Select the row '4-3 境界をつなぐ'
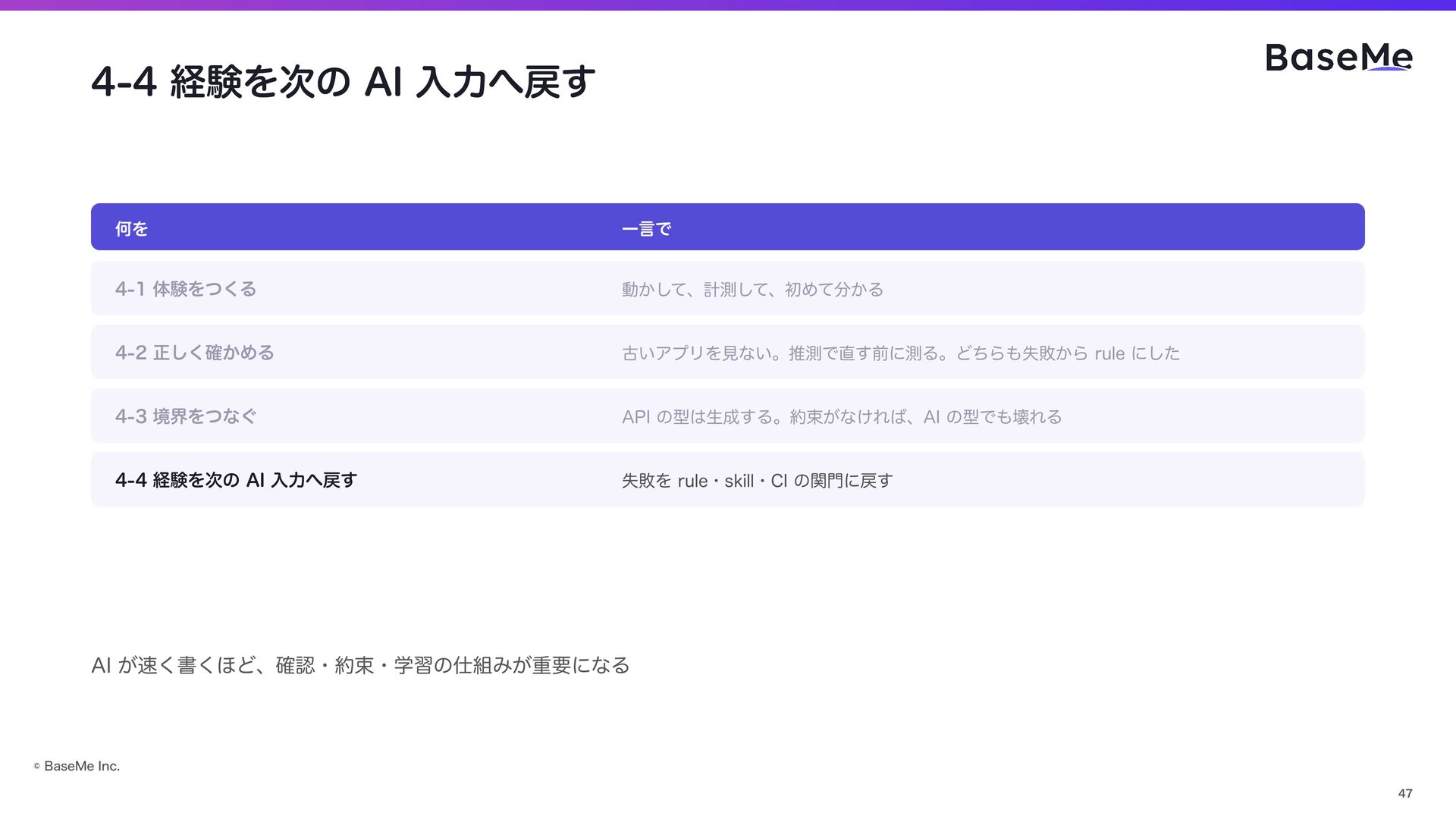1456x819 pixels. [x=728, y=416]
